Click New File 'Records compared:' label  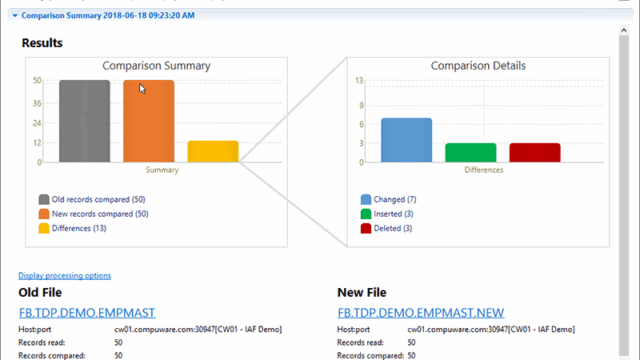(x=371, y=356)
